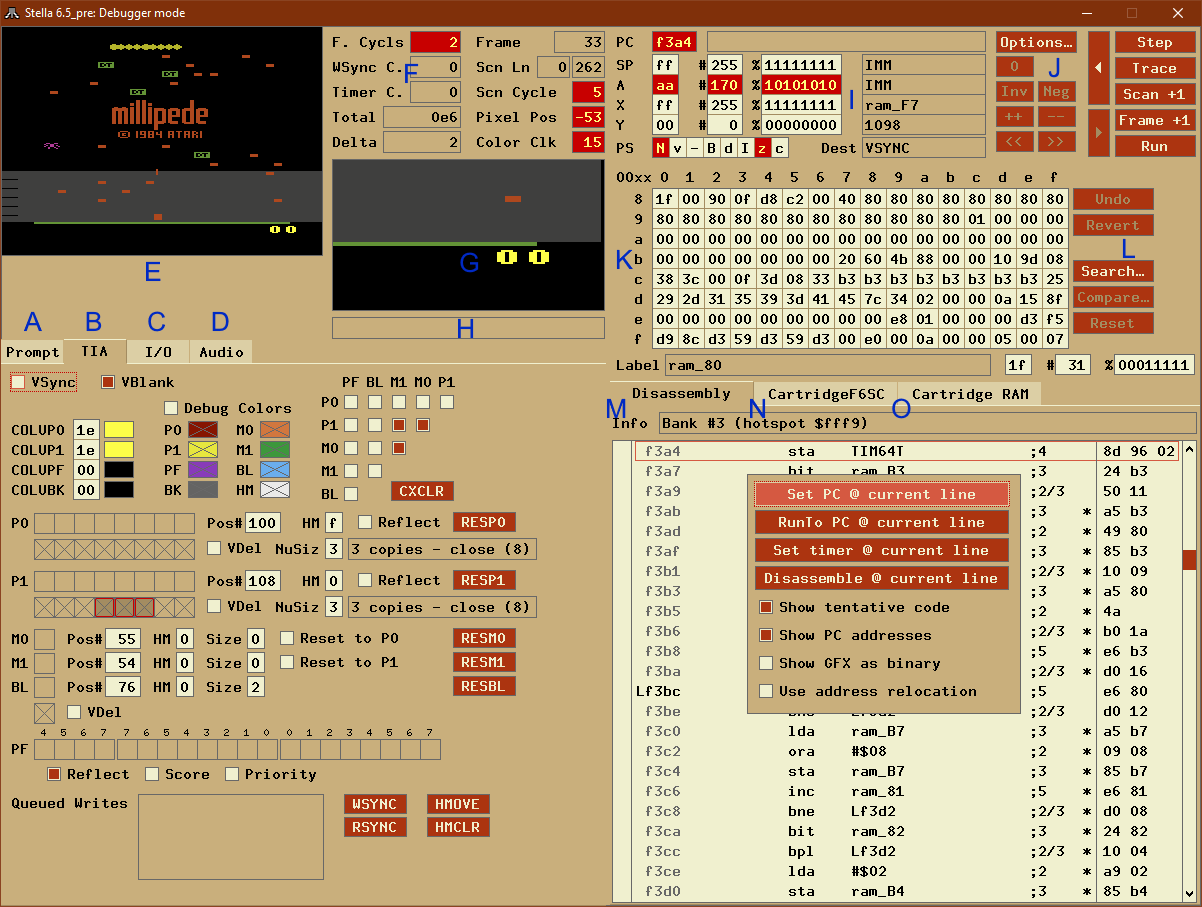Click the RSYNC strobe button
This screenshot has width=1202, height=907.
click(x=375, y=827)
